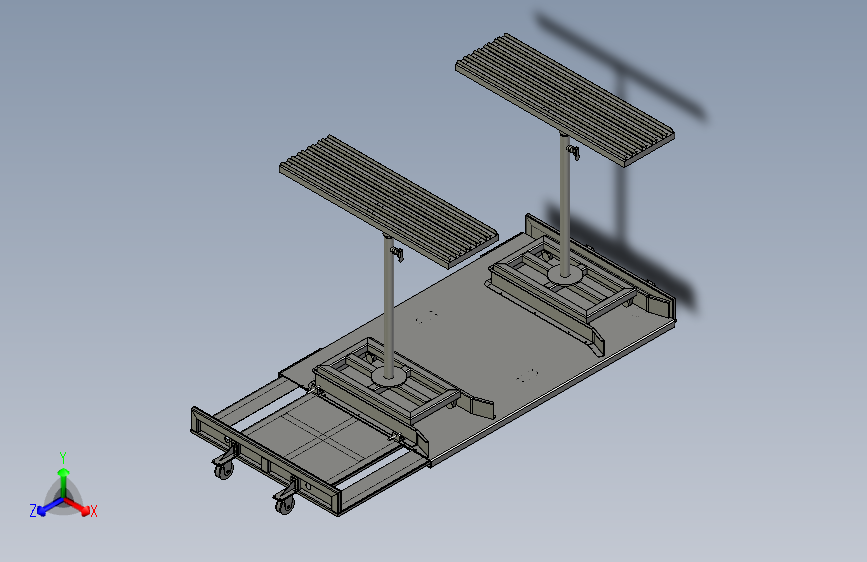Click the green Y axis of the triad

pyautogui.click(x=64, y=483)
